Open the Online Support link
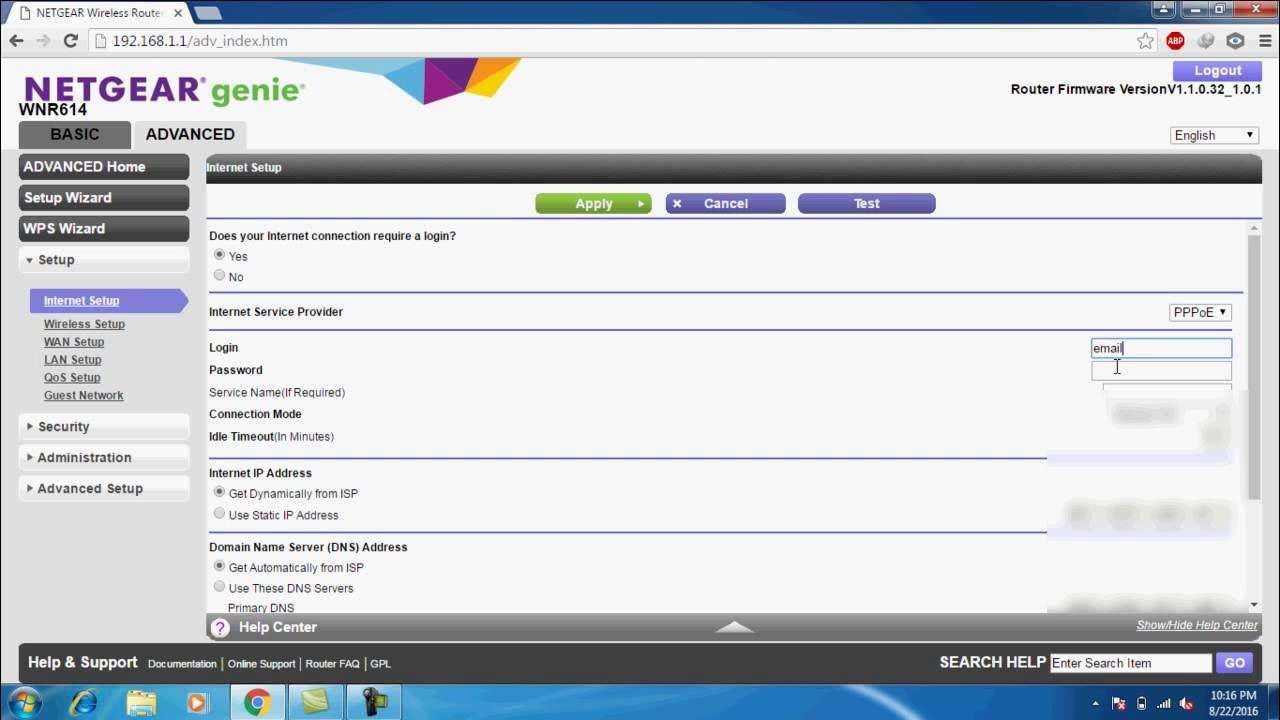 point(261,664)
